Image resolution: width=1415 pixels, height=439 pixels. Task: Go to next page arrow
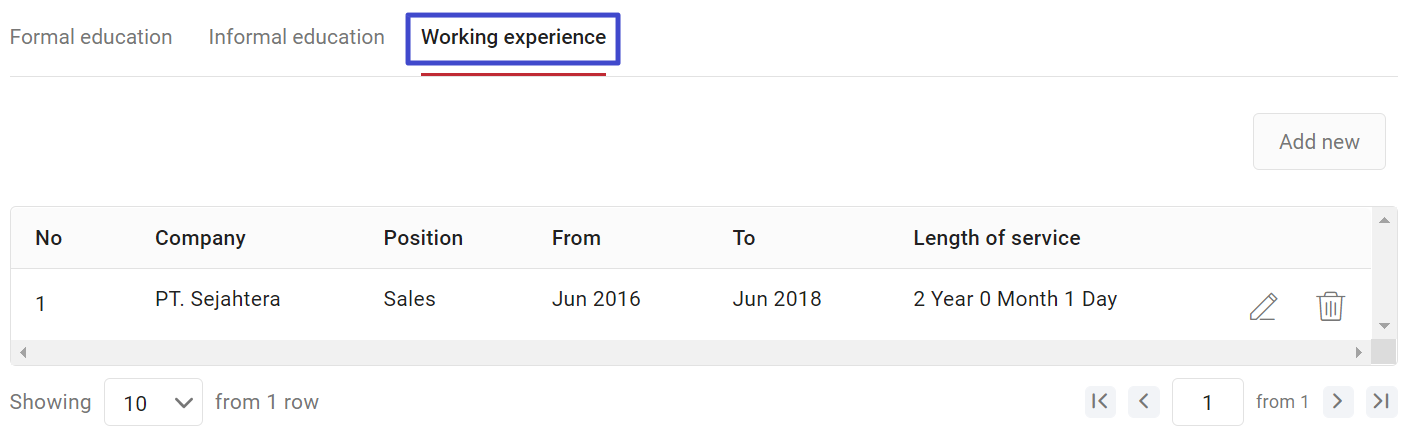pos(1338,402)
